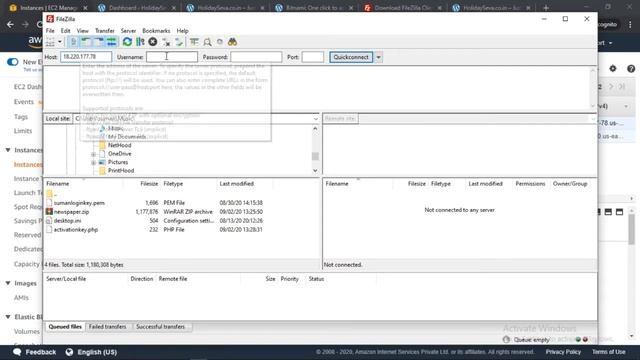This screenshot has height=360, width=640.
Task: Toggle transfer queue display icon
Action: (111, 42)
